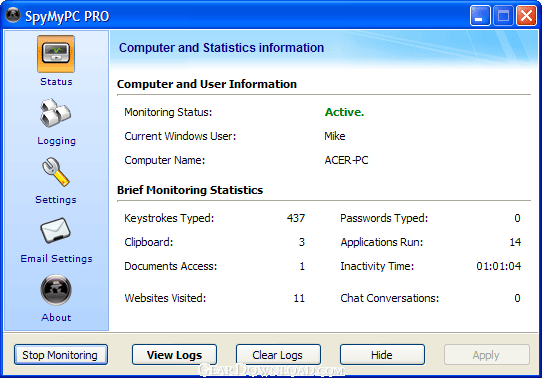Open the Settings wrench icon
Image resolution: width=542 pixels, height=378 pixels.
(x=56, y=172)
